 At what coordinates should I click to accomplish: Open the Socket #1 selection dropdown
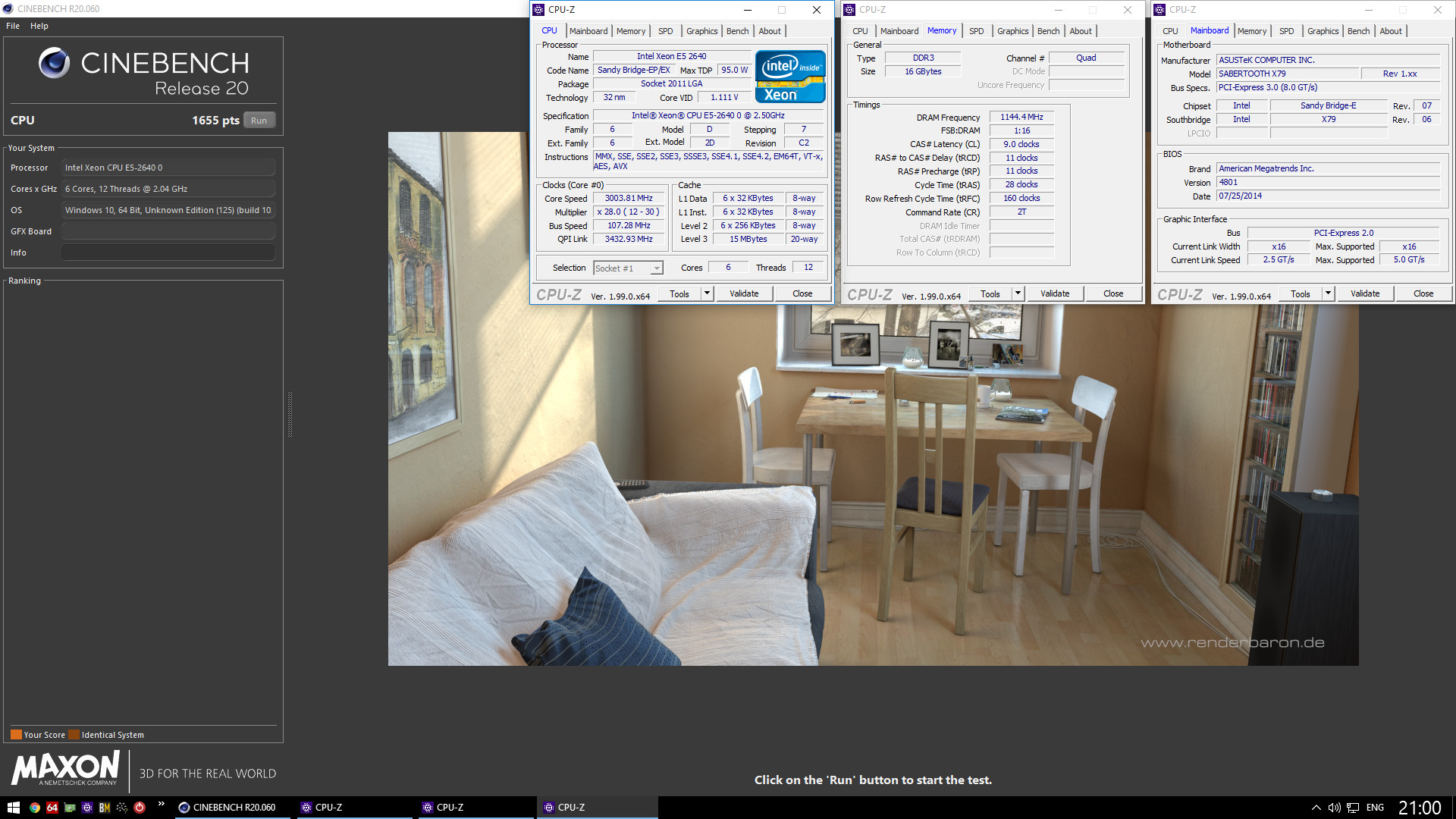(628, 268)
